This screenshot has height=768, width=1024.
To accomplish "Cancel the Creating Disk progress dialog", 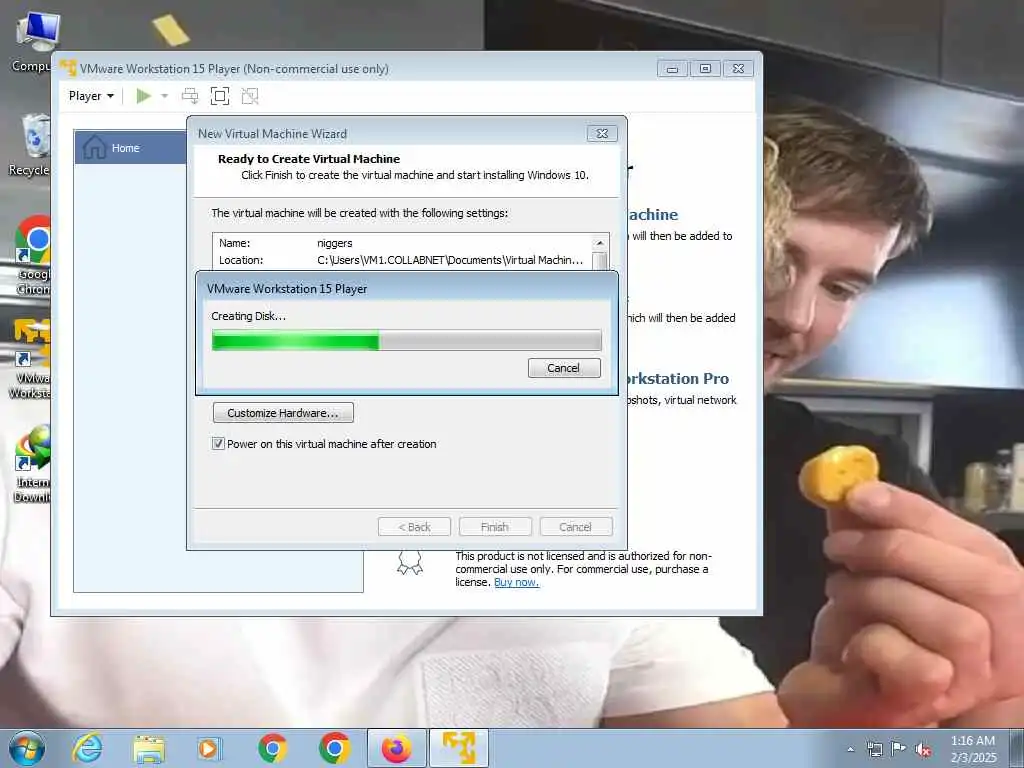I will pyautogui.click(x=564, y=368).
